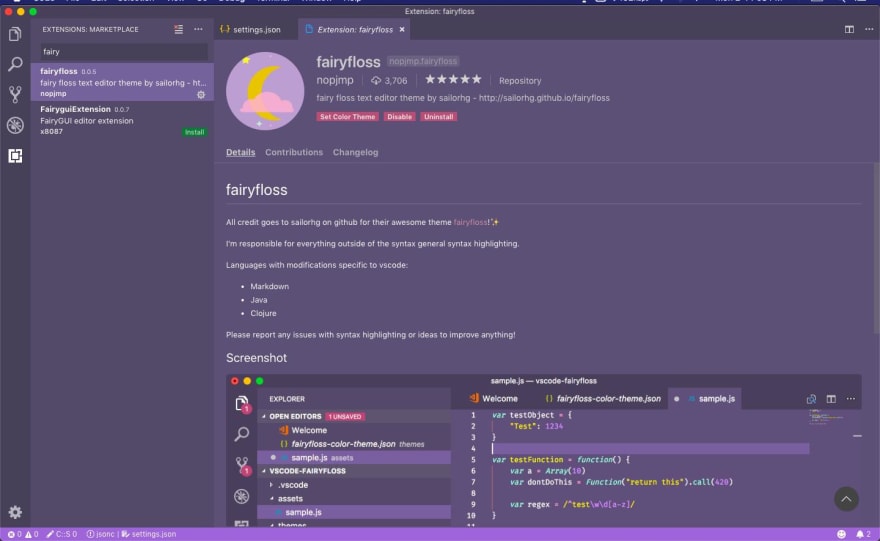This screenshot has height=541, width=880.
Task: Open the Explorer view in activity bar
Action: pyautogui.click(x=15, y=35)
